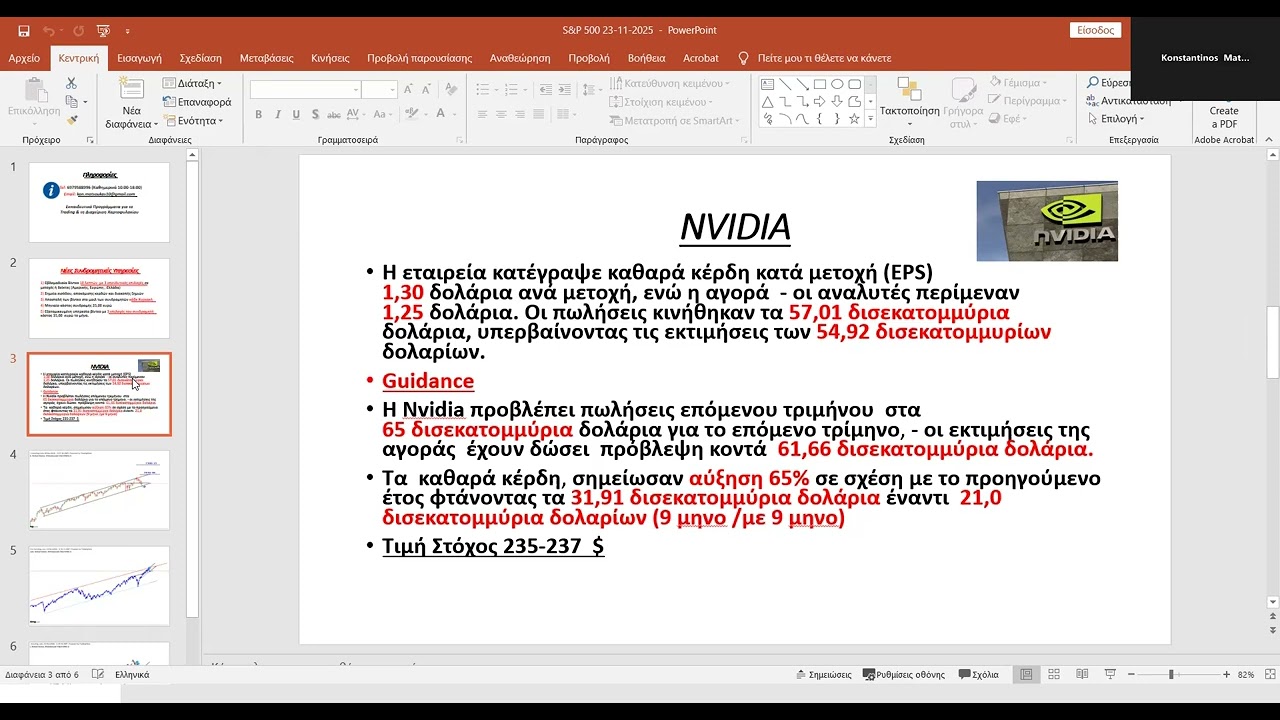The height and width of the screenshot is (720, 1280).
Task: Click the Είσοδος sign-in button
Action: 1095,31
